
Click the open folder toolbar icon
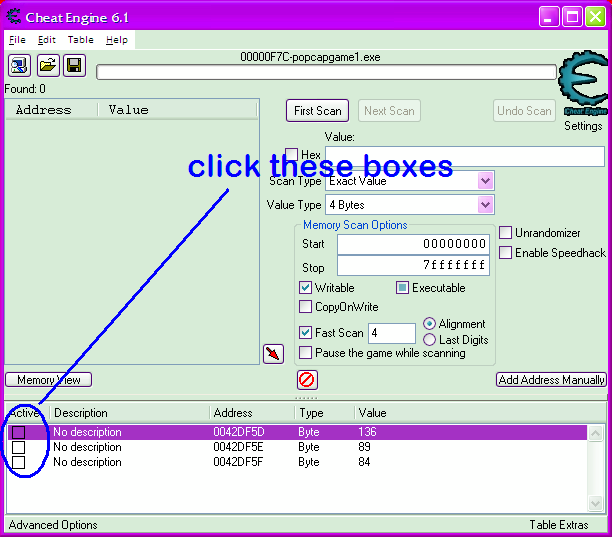48,65
